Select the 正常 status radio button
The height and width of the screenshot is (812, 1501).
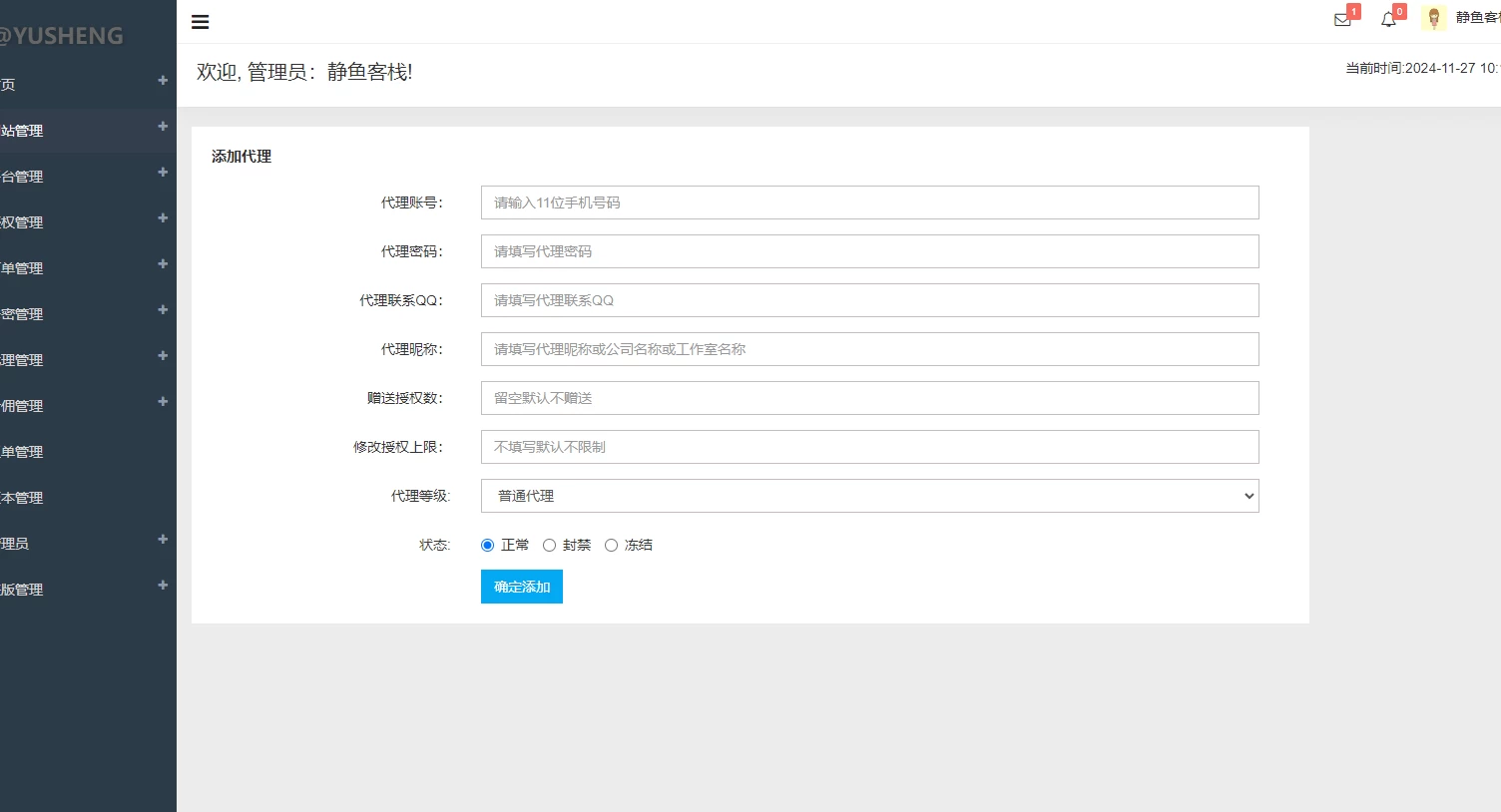point(488,546)
